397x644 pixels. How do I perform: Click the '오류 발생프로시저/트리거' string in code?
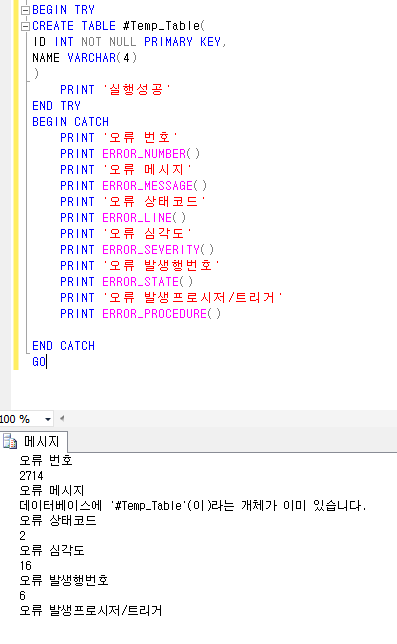[193, 297]
